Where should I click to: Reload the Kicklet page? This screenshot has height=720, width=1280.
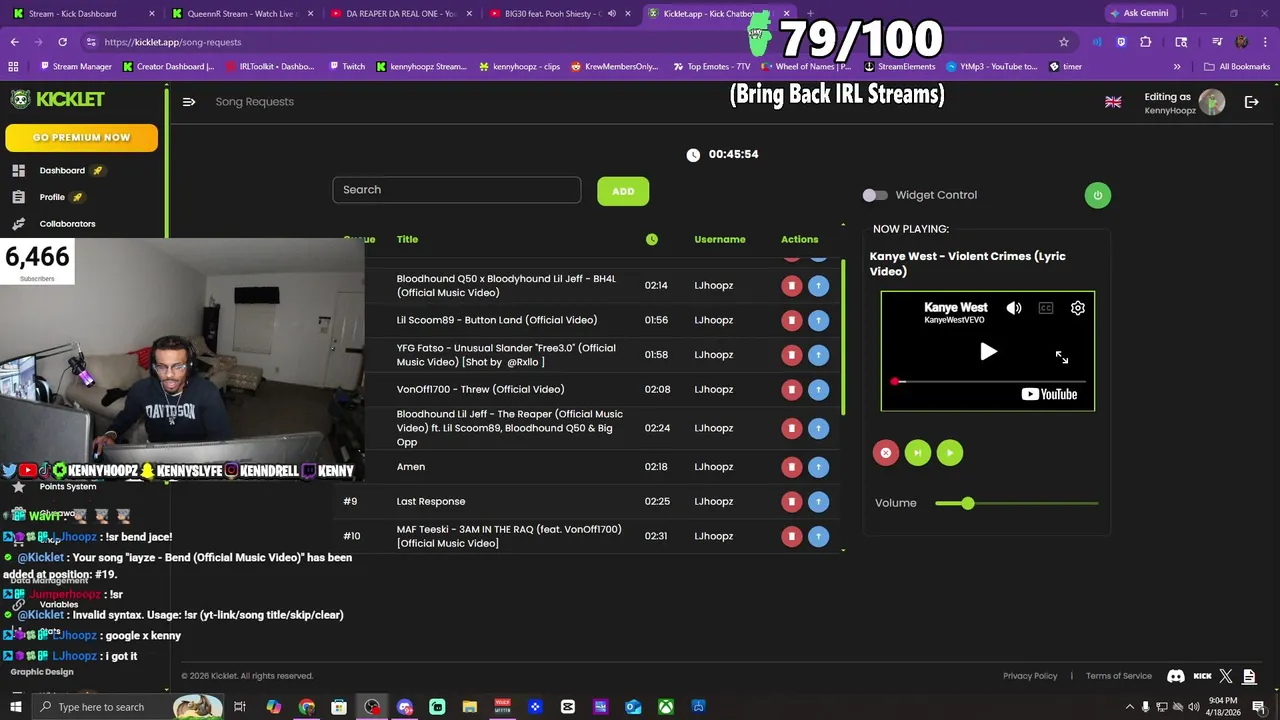(x=62, y=42)
